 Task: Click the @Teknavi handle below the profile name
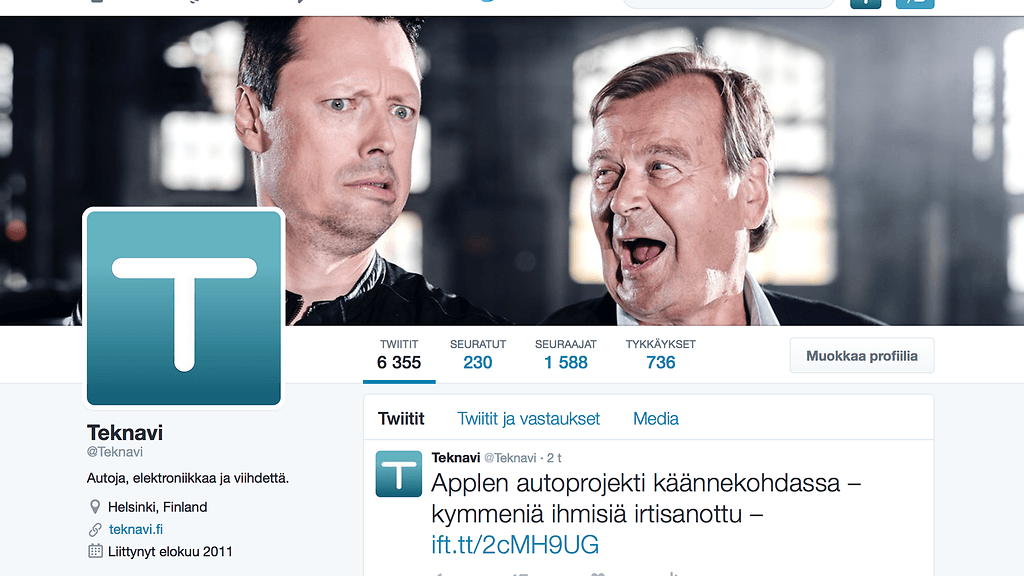coord(115,452)
